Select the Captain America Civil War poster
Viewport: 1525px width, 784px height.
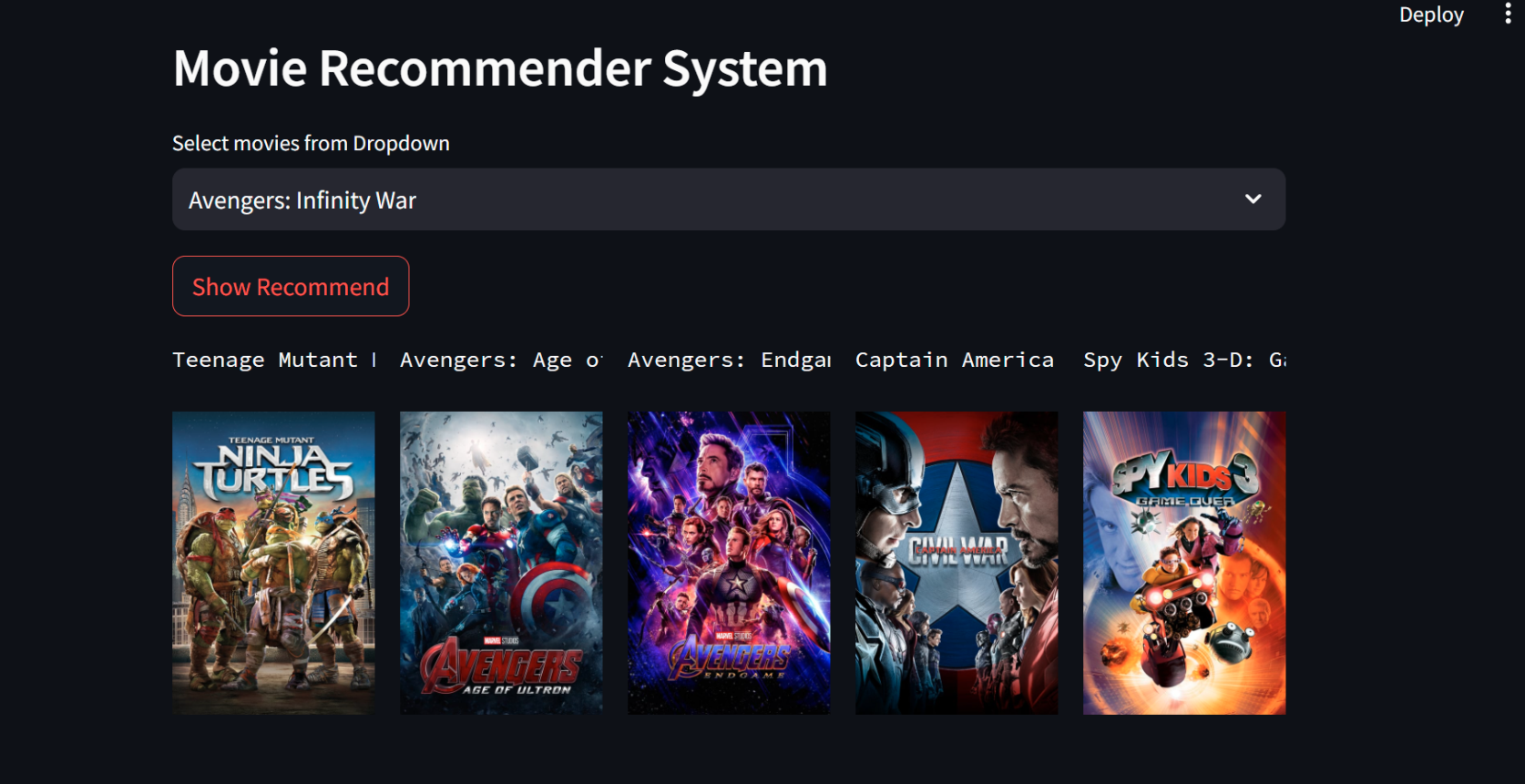tap(957, 563)
